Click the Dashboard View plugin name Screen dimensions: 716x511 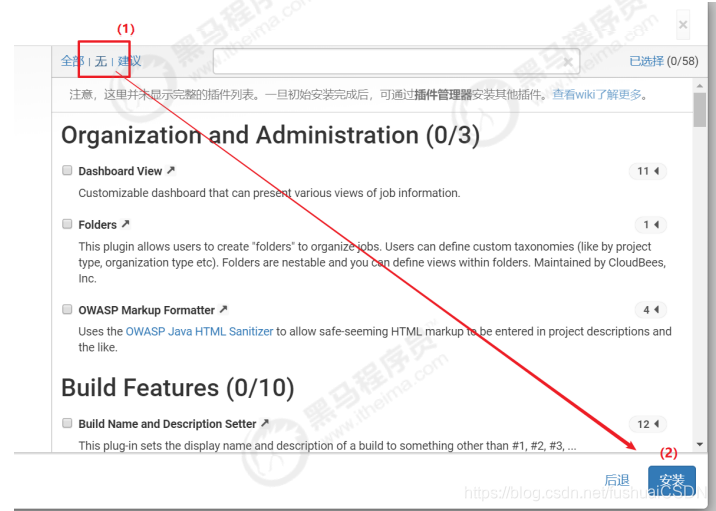tap(120, 171)
